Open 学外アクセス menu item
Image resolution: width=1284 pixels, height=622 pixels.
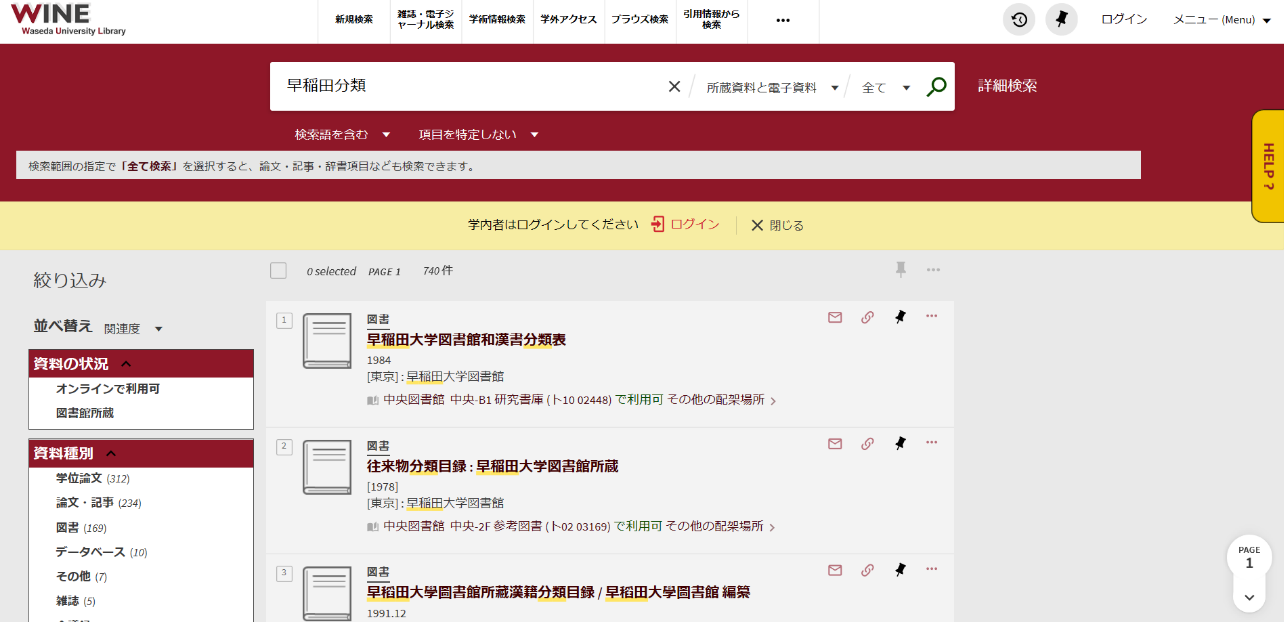tap(568, 20)
